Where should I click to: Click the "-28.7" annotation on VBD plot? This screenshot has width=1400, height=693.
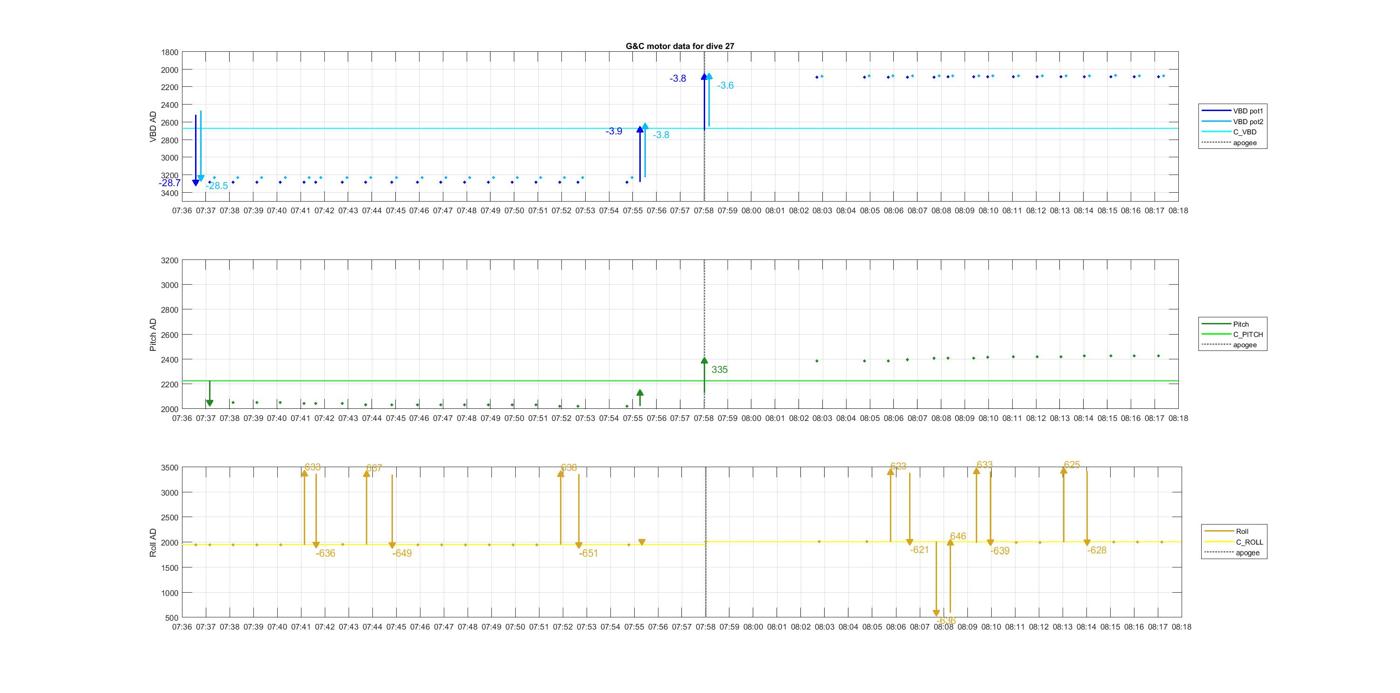click(x=170, y=183)
